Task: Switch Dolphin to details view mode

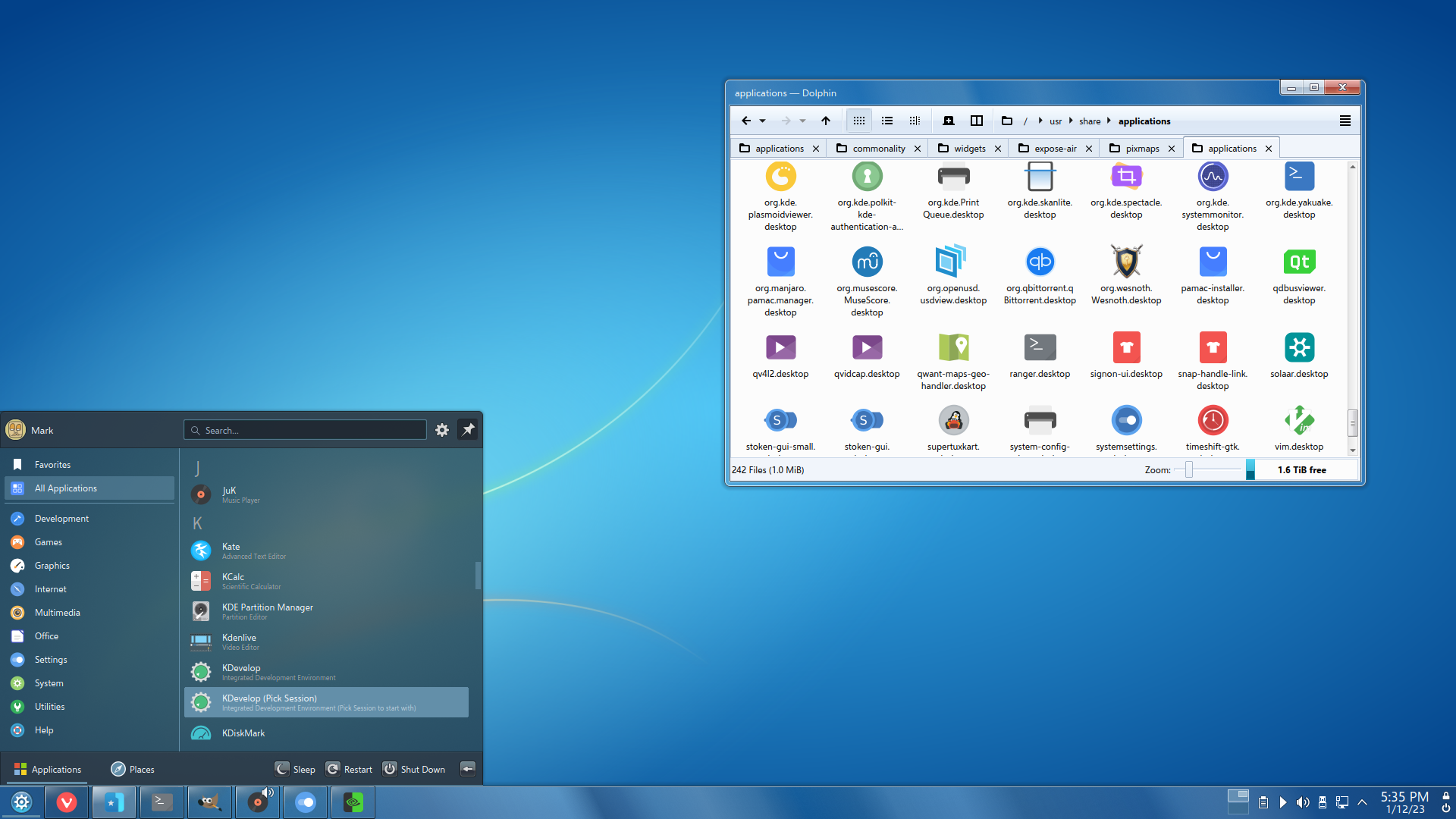Action: click(x=915, y=121)
